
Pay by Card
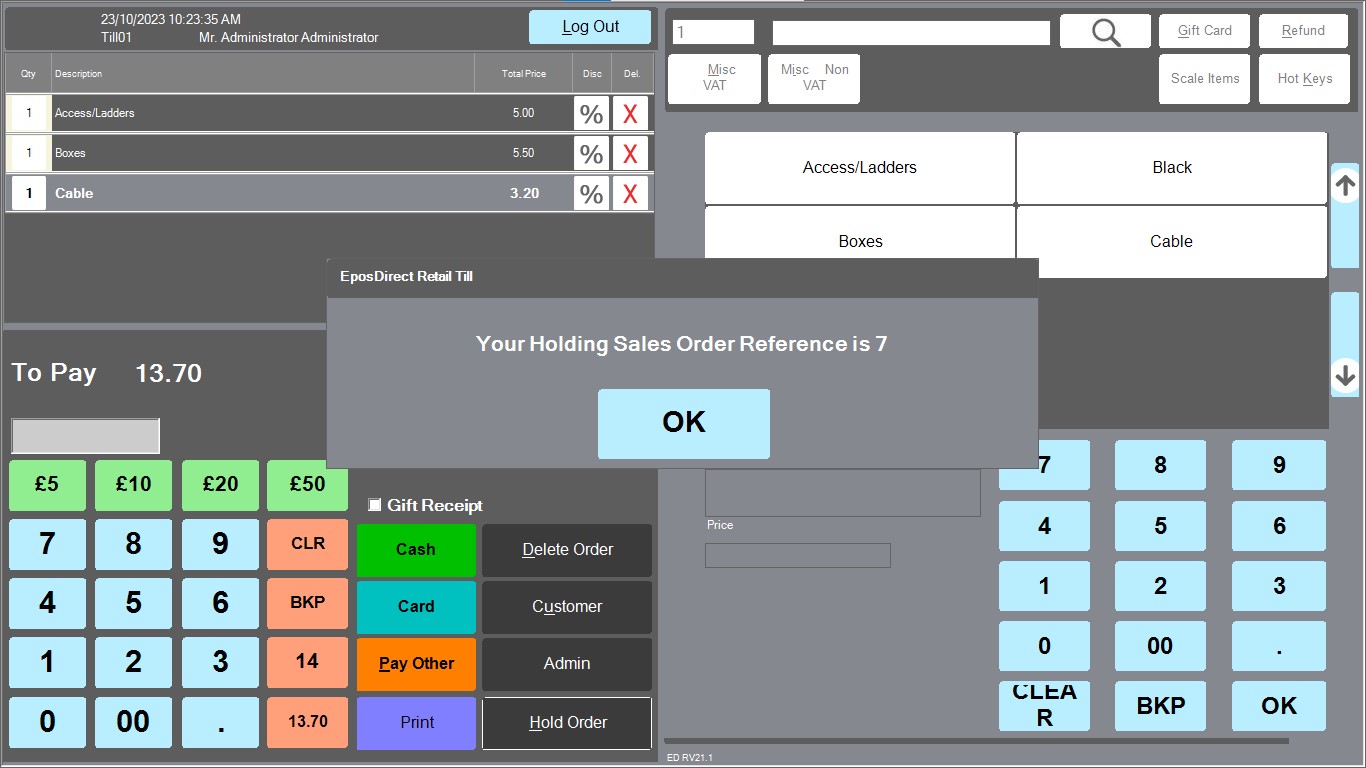(416, 607)
